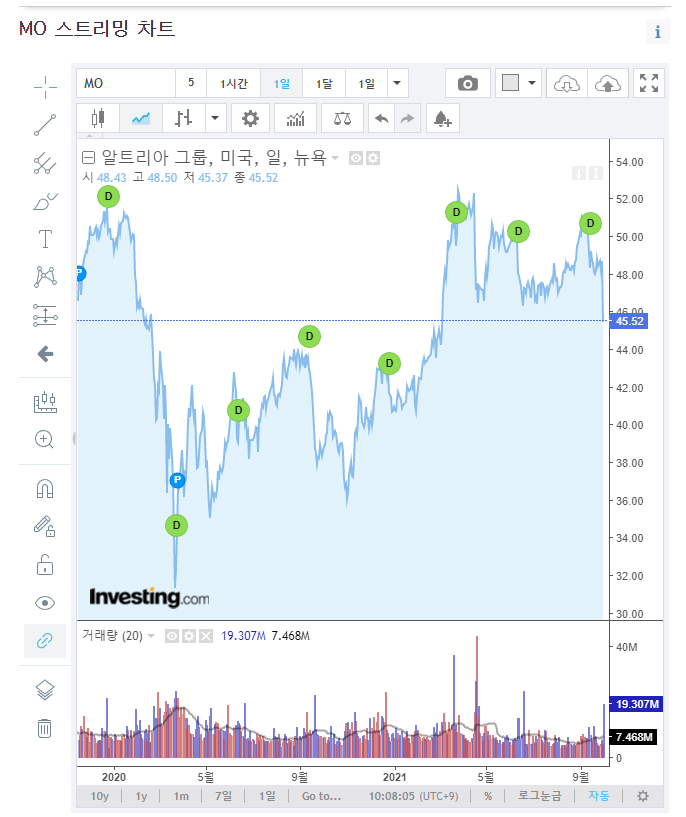Open the long position prediction tool

45,315
